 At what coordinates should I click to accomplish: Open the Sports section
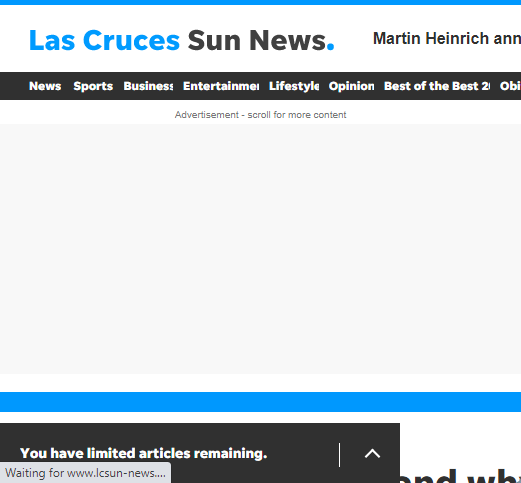(x=93, y=86)
